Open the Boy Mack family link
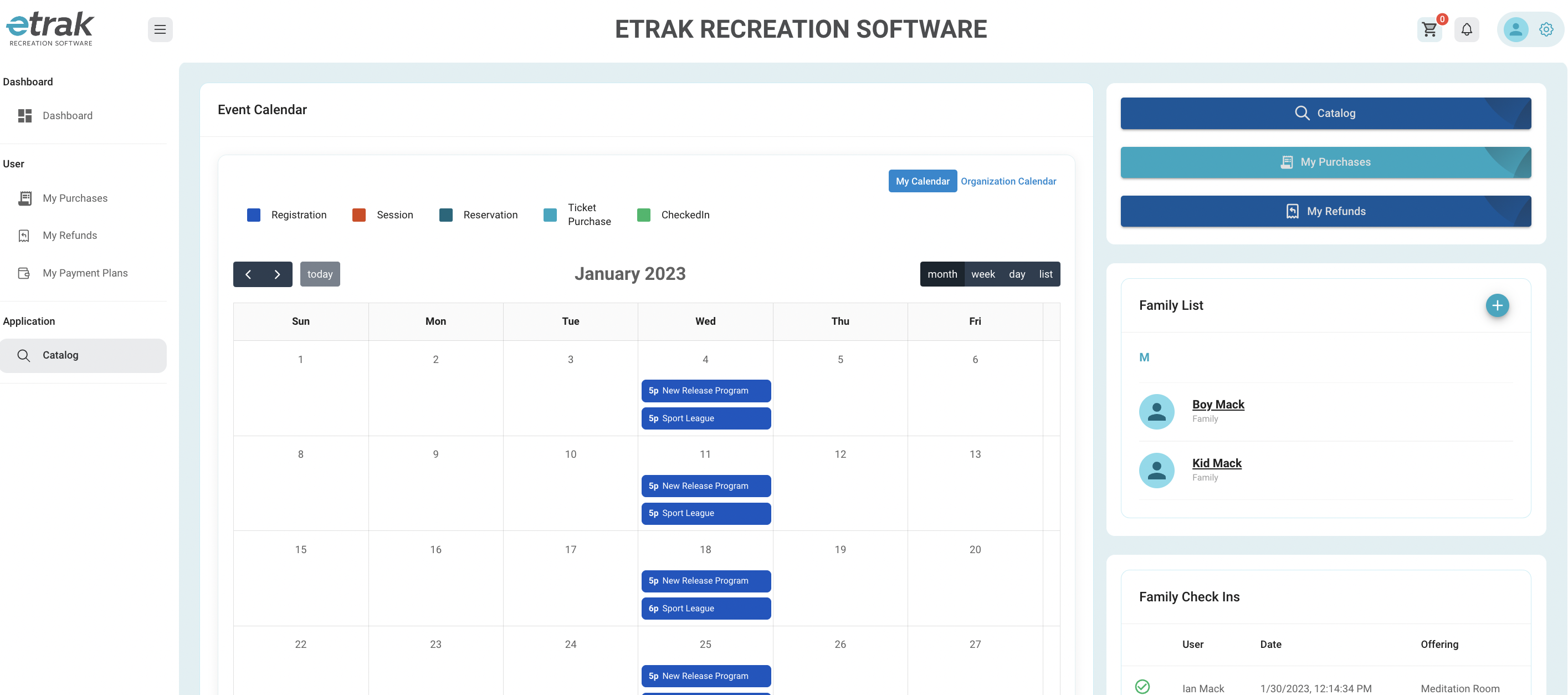This screenshot has height=695, width=1568. coord(1218,405)
